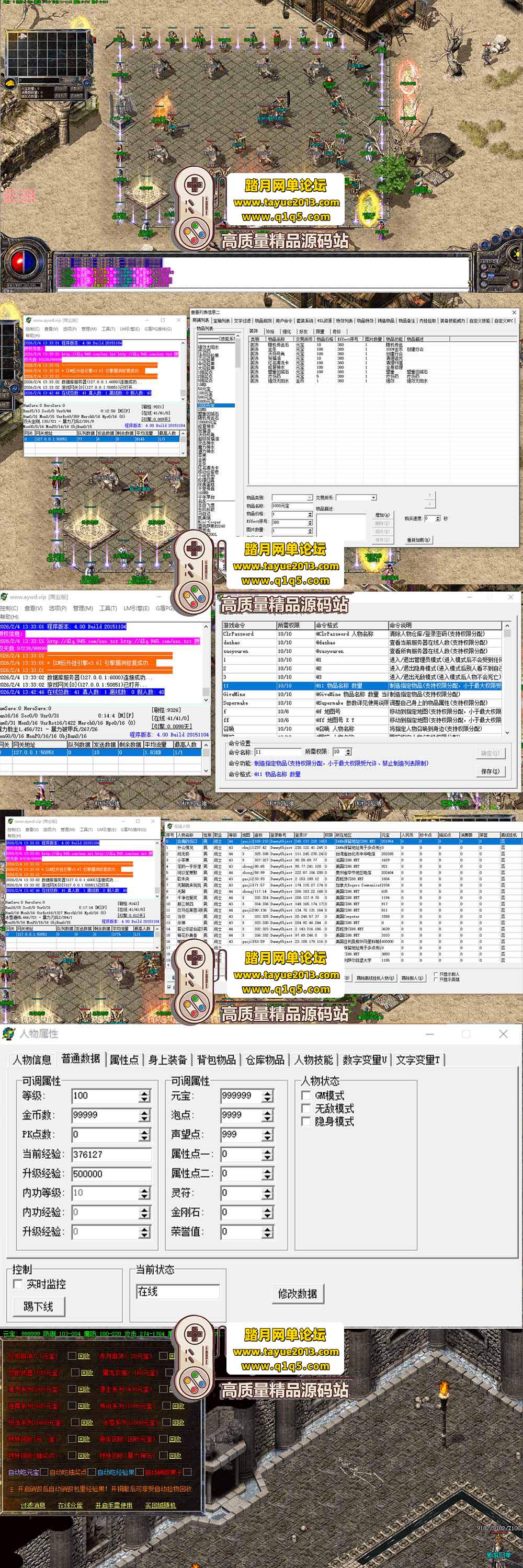Click the 等级 value field
This screenshot has width=523, height=1568.
(105, 1096)
